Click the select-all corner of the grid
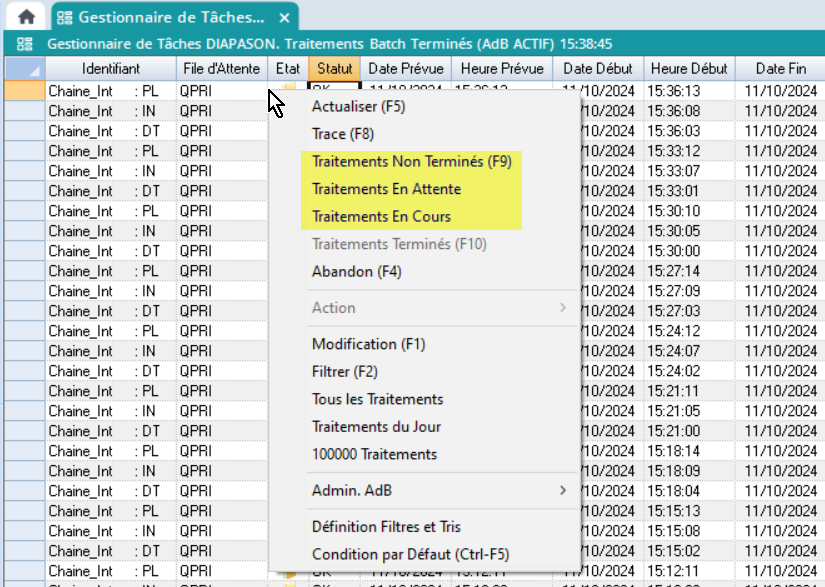 coord(23,69)
